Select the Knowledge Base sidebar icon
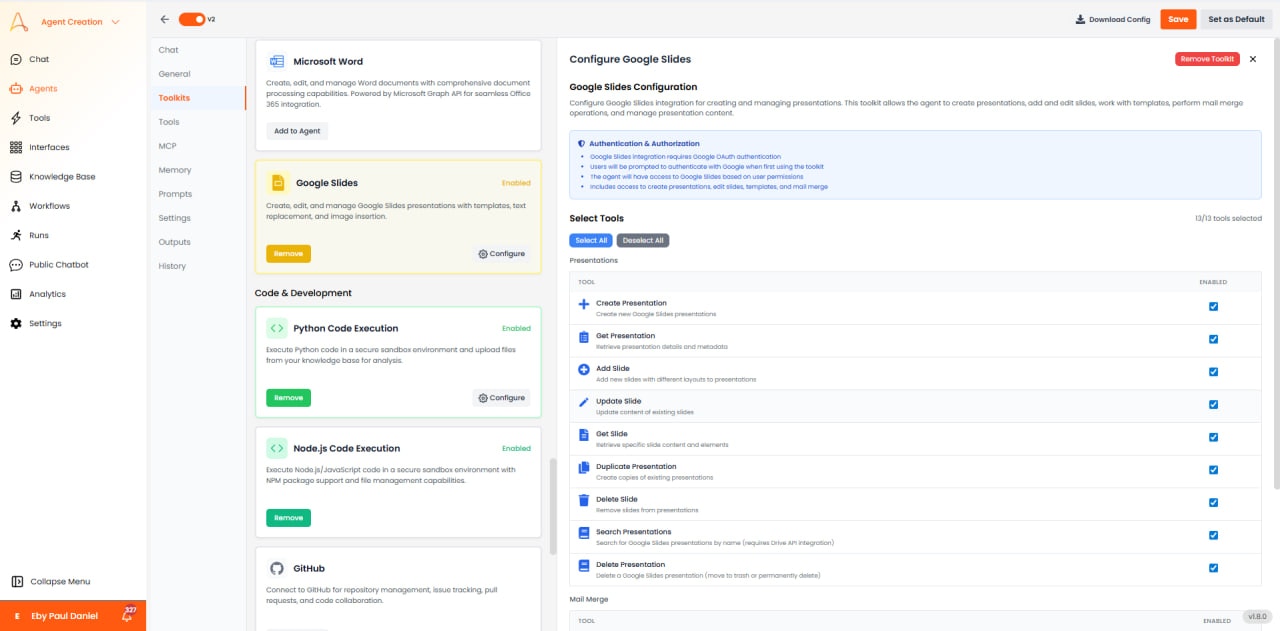This screenshot has height=631, width=1280. (x=15, y=176)
